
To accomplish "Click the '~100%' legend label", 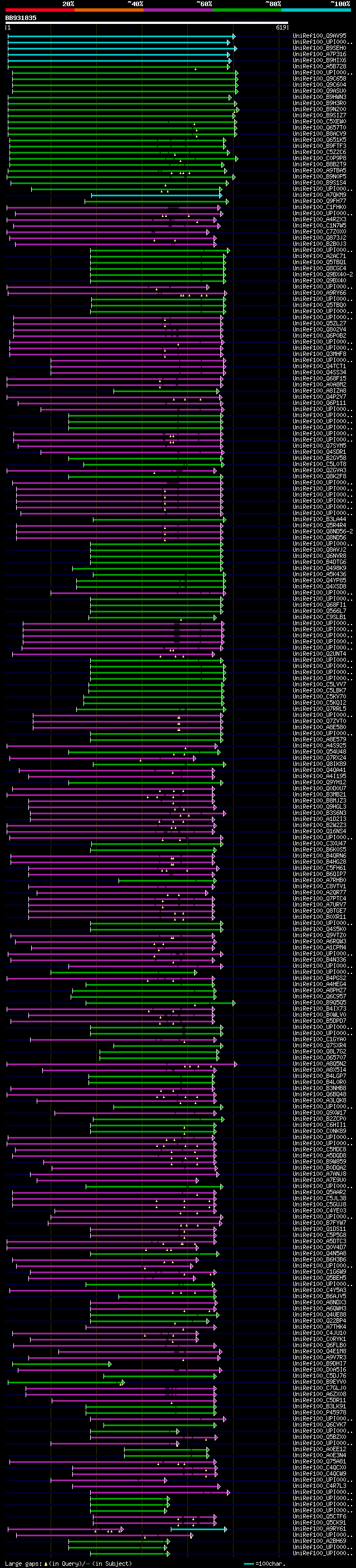I will (340, 4).
